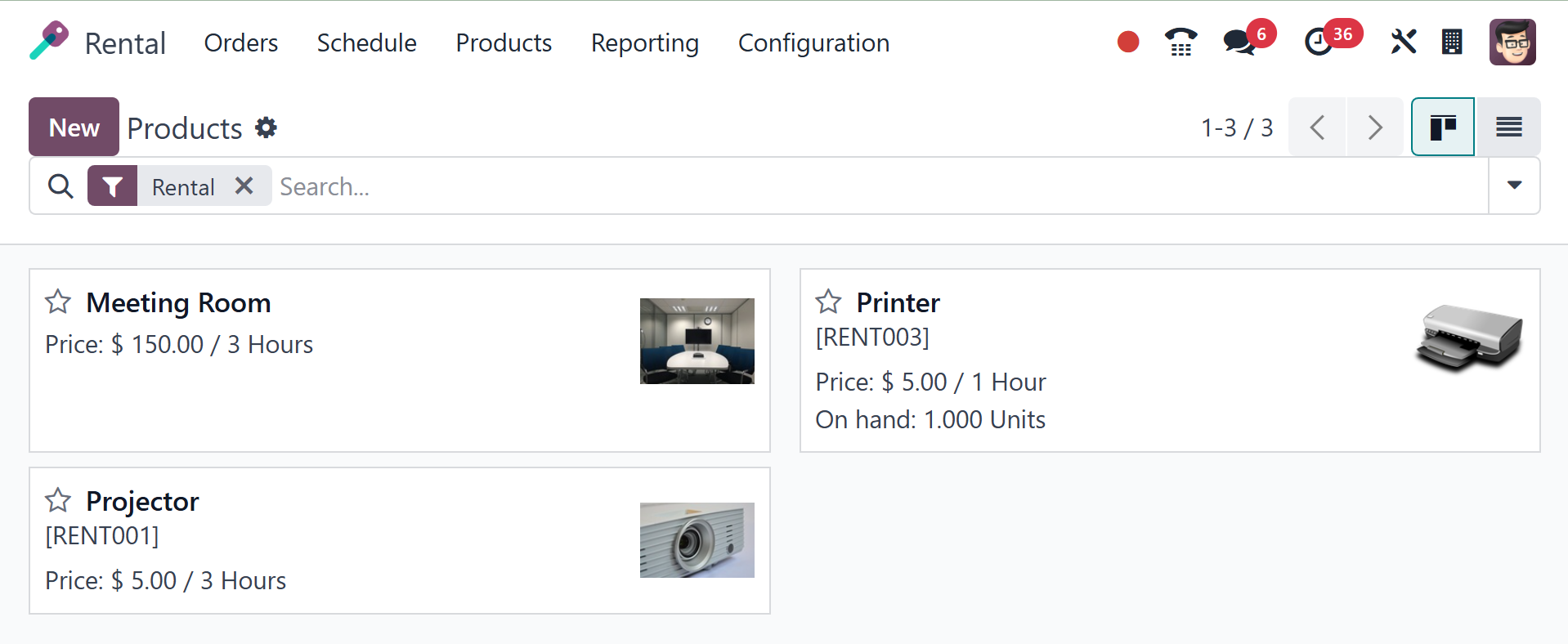Click the Printer product thumbnail

[1469, 338]
